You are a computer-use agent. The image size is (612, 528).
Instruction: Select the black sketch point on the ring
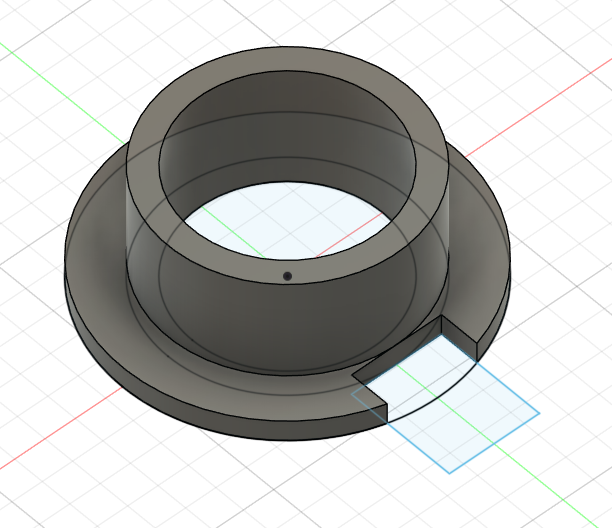pyautogui.click(x=287, y=276)
